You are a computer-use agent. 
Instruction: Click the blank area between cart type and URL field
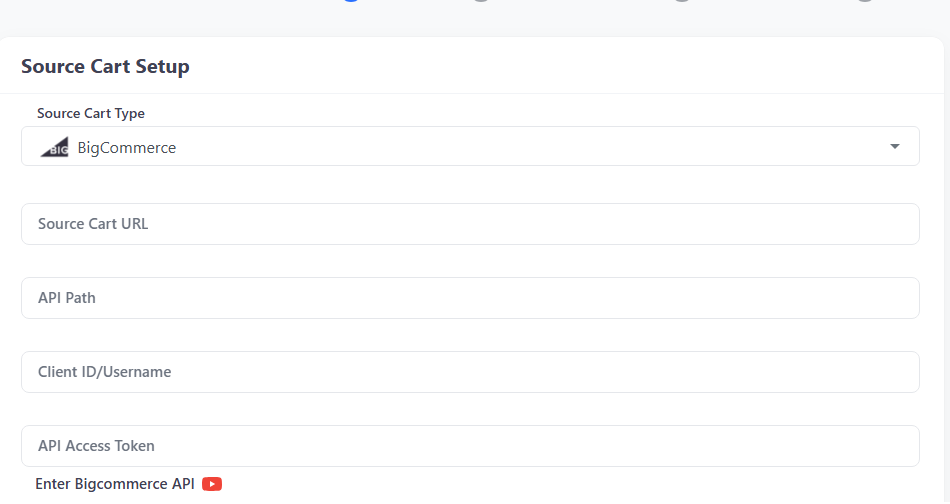470,184
